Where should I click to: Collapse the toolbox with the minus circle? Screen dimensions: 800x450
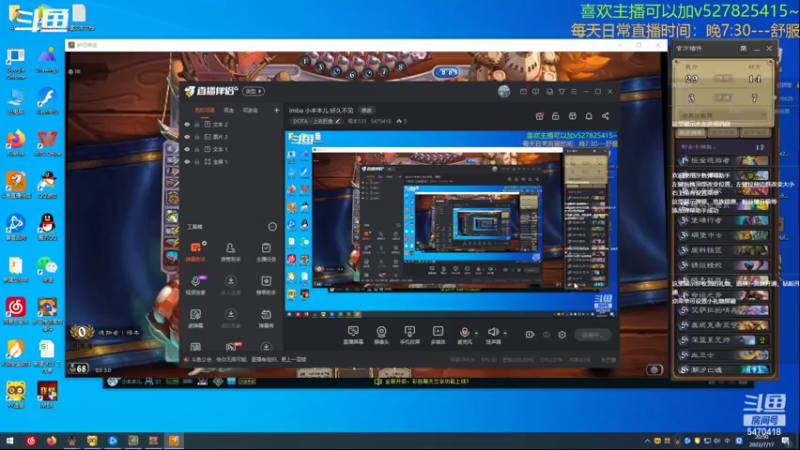click(x=272, y=227)
